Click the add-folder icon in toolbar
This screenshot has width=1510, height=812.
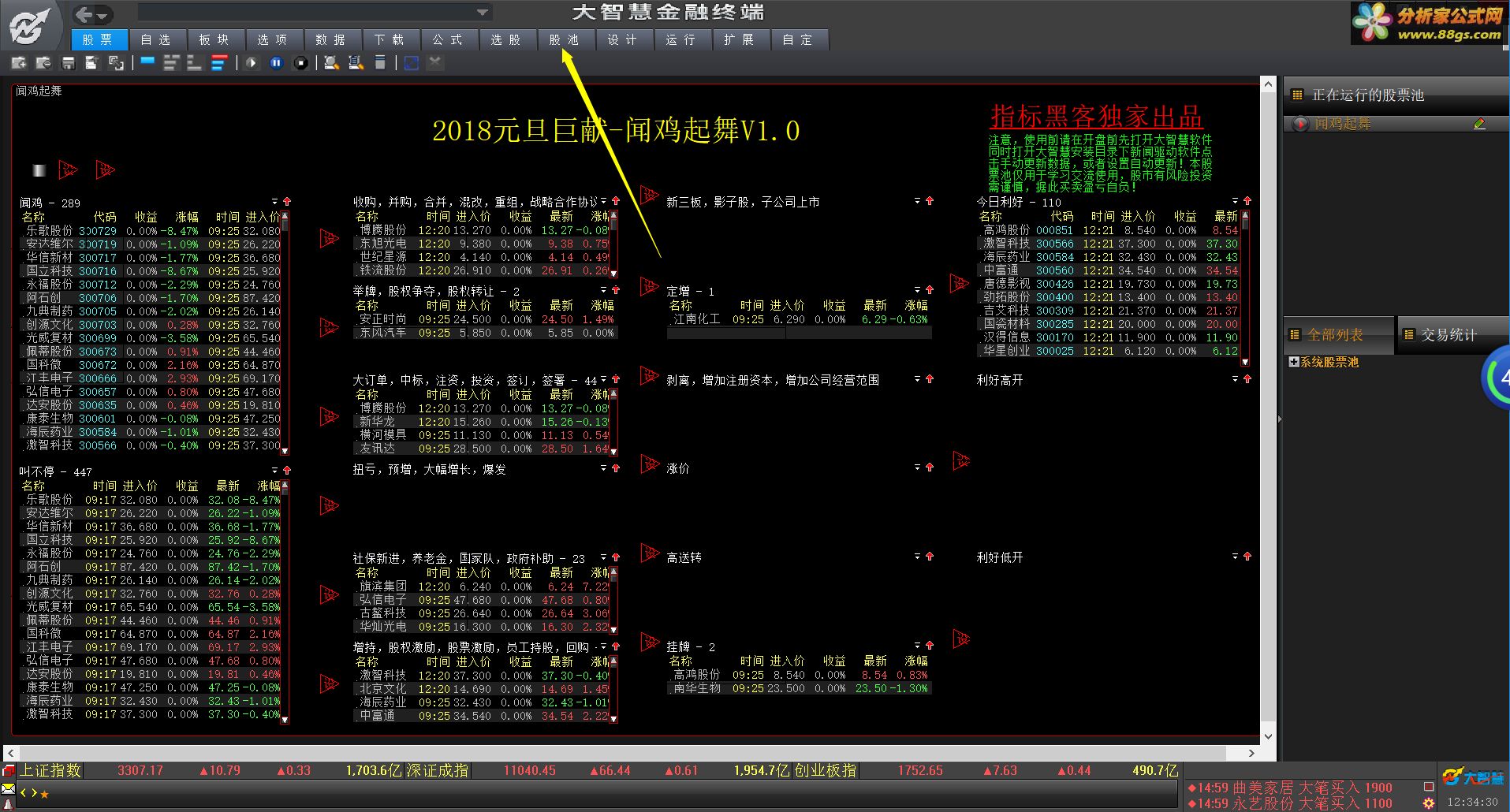pyautogui.click(x=19, y=63)
